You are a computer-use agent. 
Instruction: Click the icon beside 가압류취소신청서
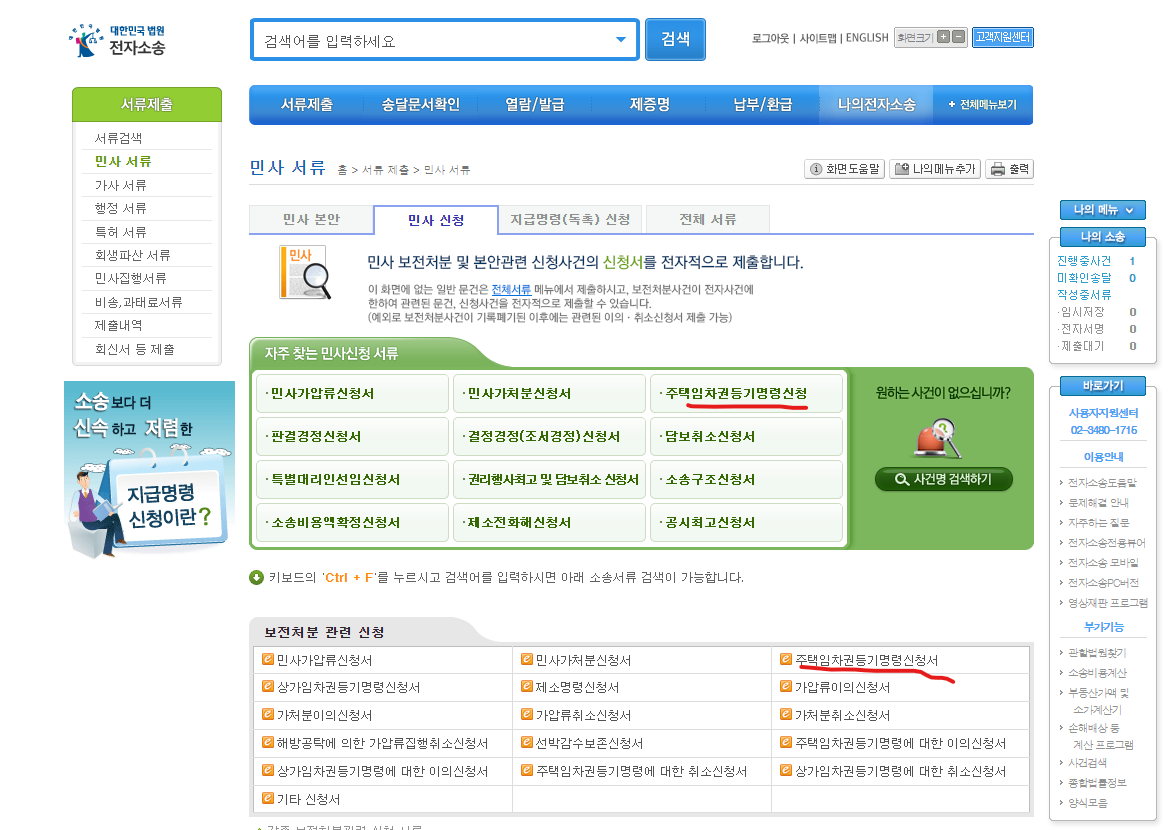tap(527, 715)
